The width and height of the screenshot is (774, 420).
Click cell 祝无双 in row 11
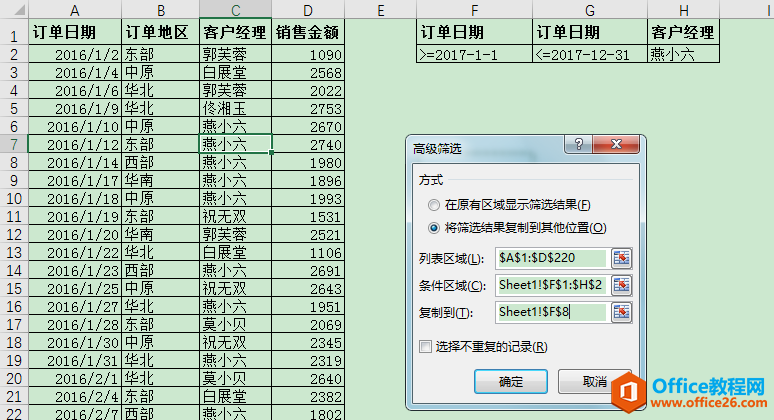point(235,217)
